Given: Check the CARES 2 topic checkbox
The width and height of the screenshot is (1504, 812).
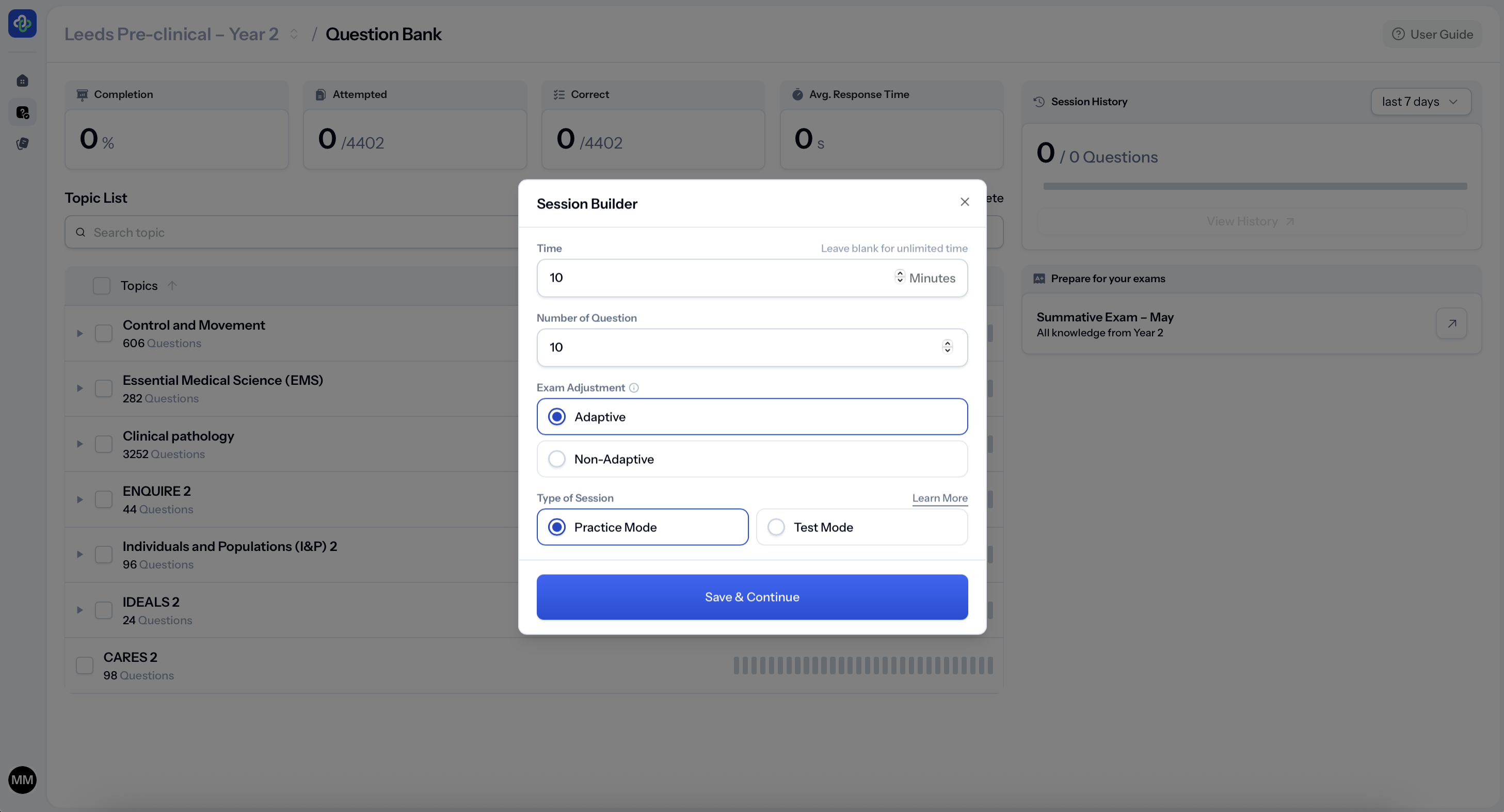Looking at the screenshot, I should pos(85,665).
